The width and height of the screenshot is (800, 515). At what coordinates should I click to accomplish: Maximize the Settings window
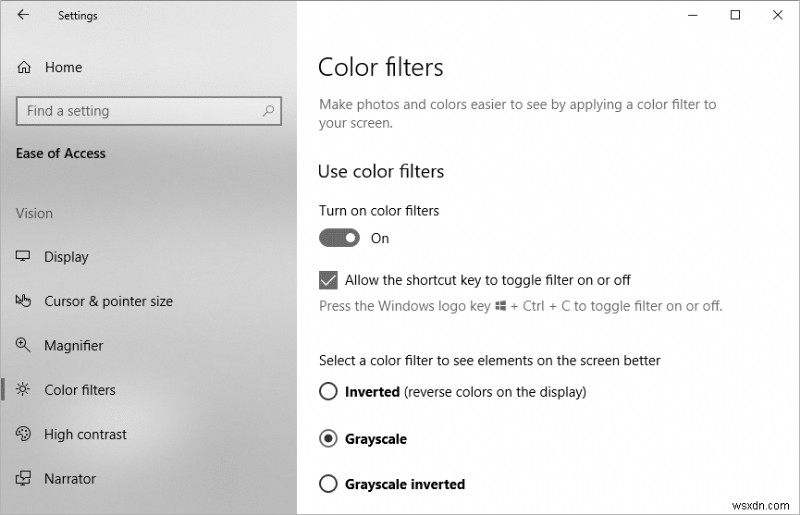[735, 15]
